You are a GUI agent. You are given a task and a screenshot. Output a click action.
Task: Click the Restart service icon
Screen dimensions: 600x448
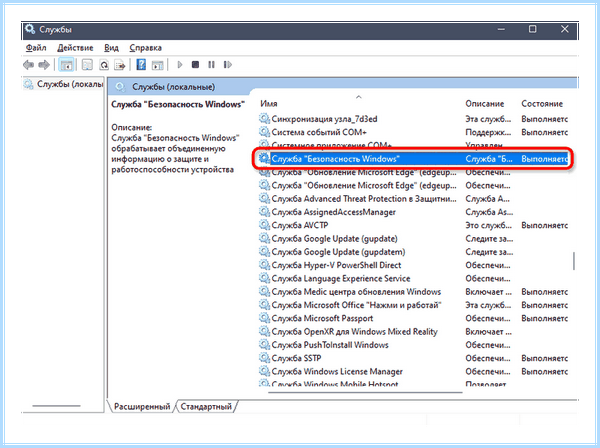[228, 65]
